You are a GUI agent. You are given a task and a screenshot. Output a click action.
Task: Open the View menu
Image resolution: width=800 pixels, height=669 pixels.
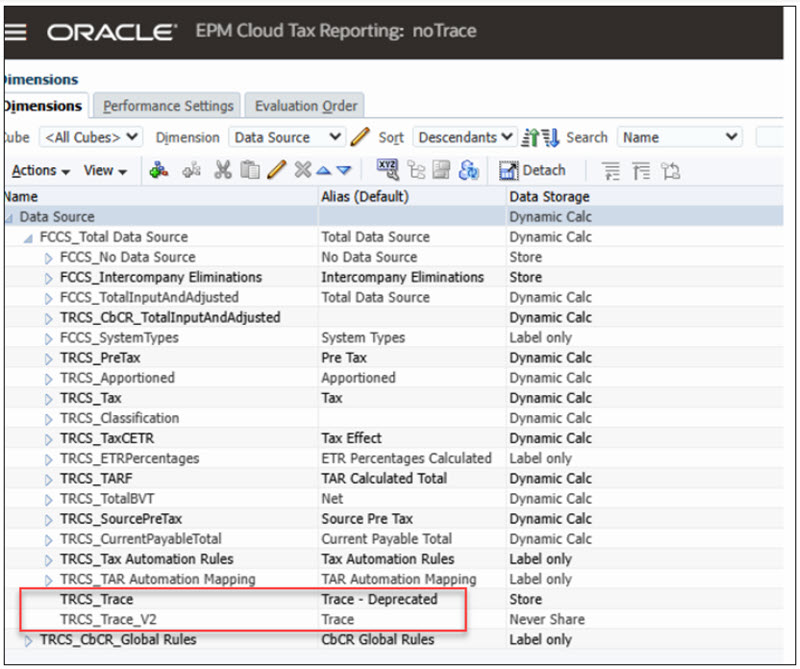105,170
